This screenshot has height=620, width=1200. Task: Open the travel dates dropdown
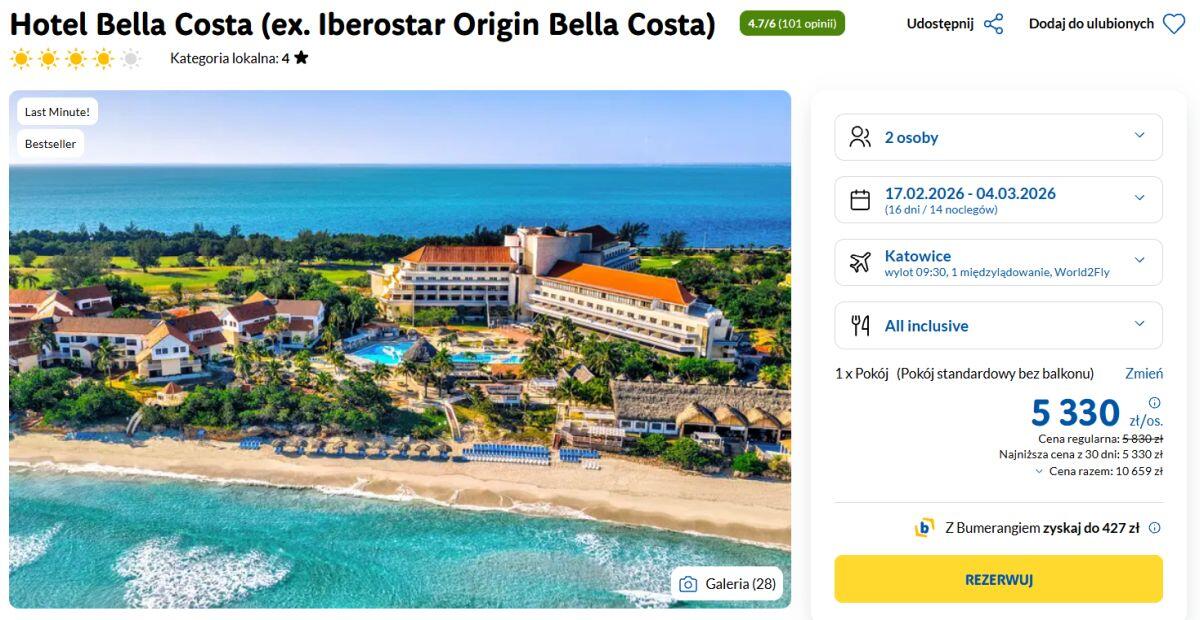(1139, 199)
